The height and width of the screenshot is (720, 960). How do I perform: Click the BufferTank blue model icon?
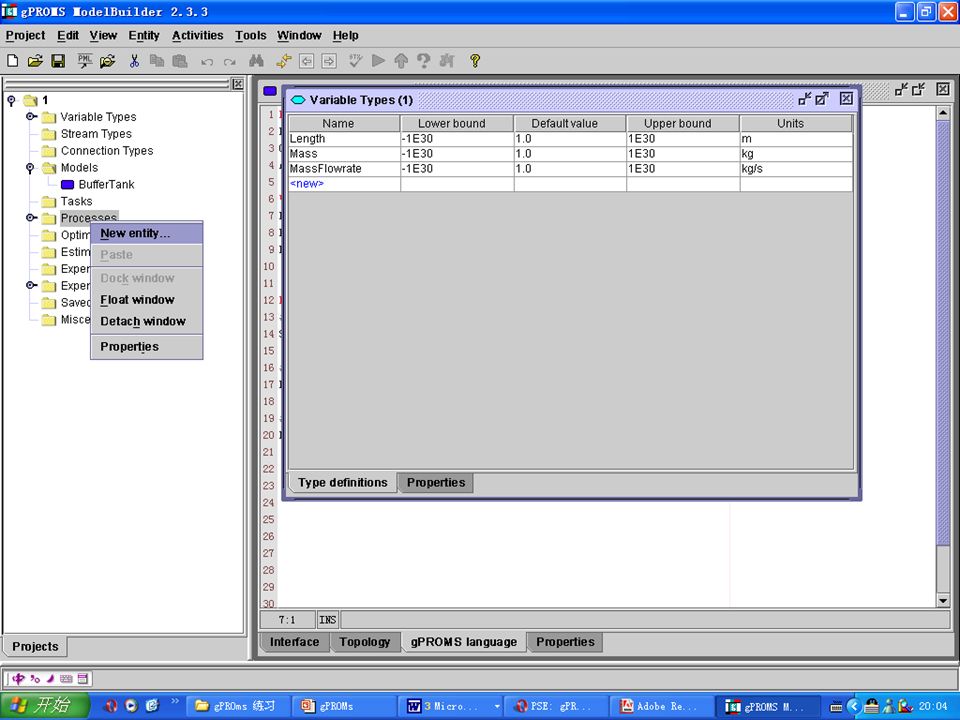pos(68,184)
